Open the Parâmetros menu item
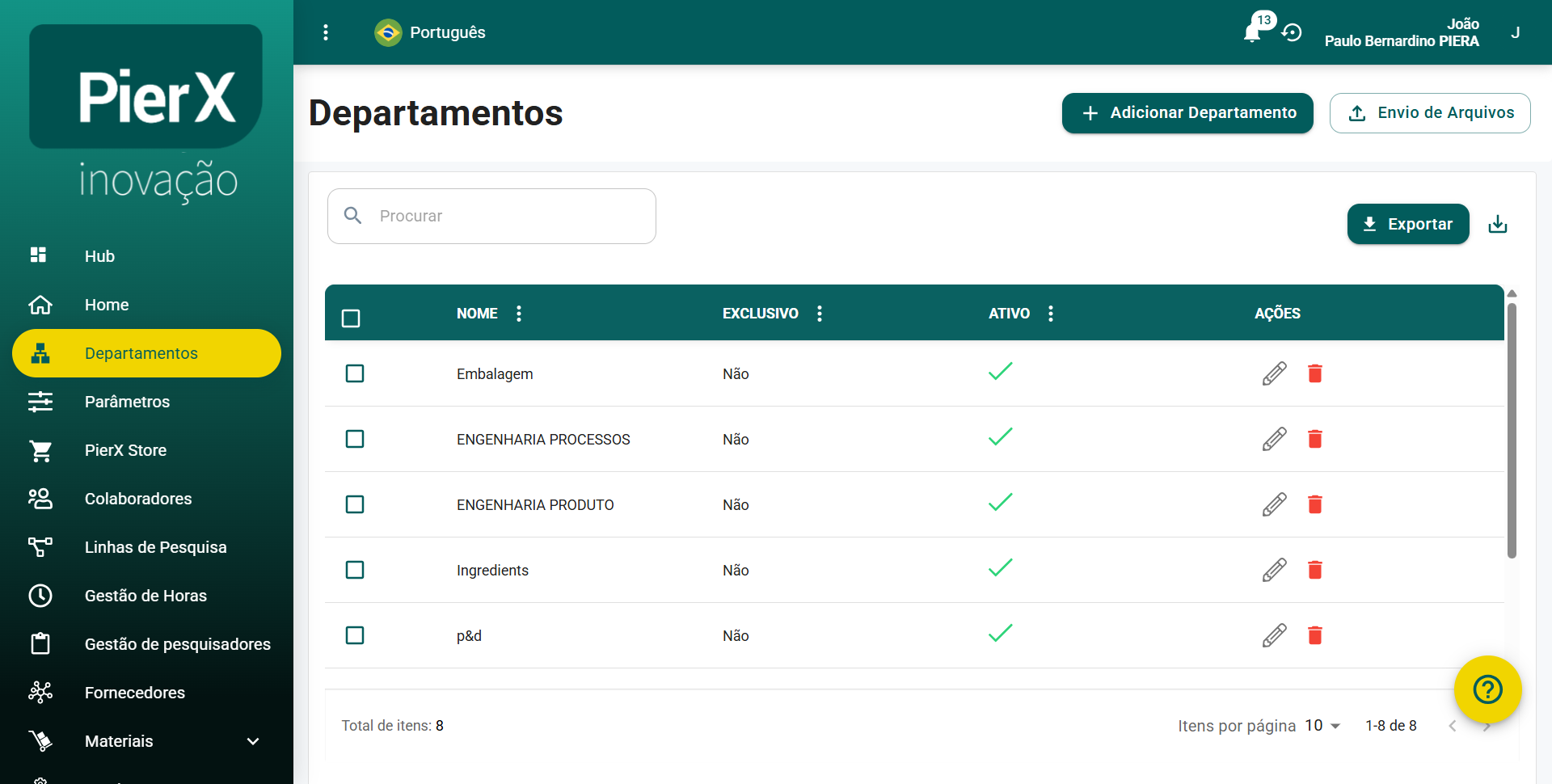1552x784 pixels. point(127,402)
